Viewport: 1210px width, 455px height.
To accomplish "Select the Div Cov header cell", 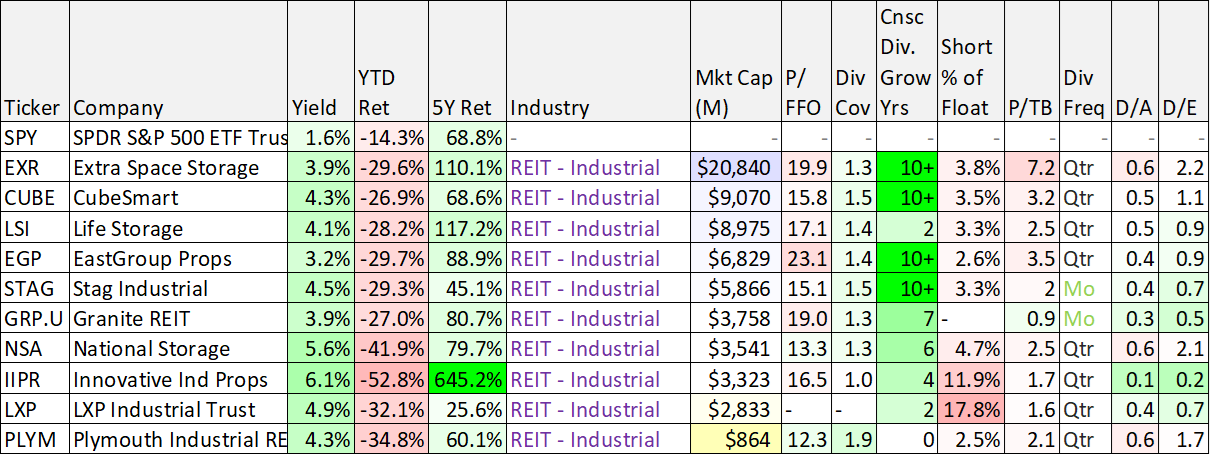I will click(853, 62).
